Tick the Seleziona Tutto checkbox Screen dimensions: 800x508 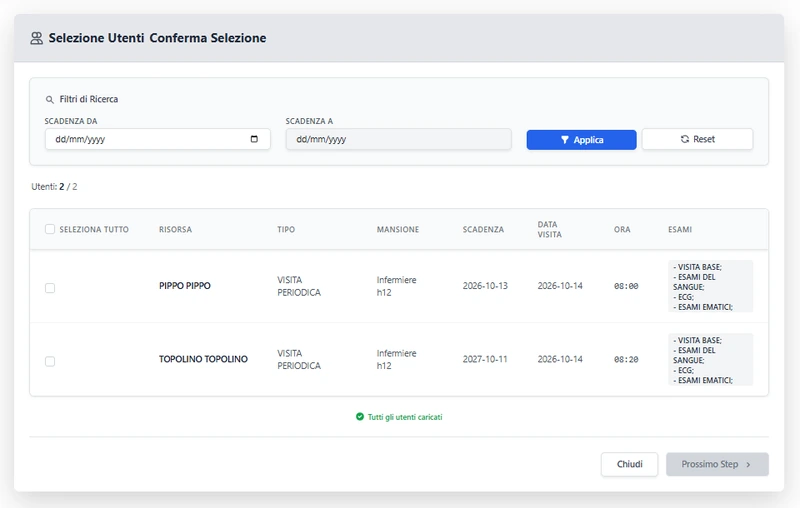pyautogui.click(x=50, y=229)
